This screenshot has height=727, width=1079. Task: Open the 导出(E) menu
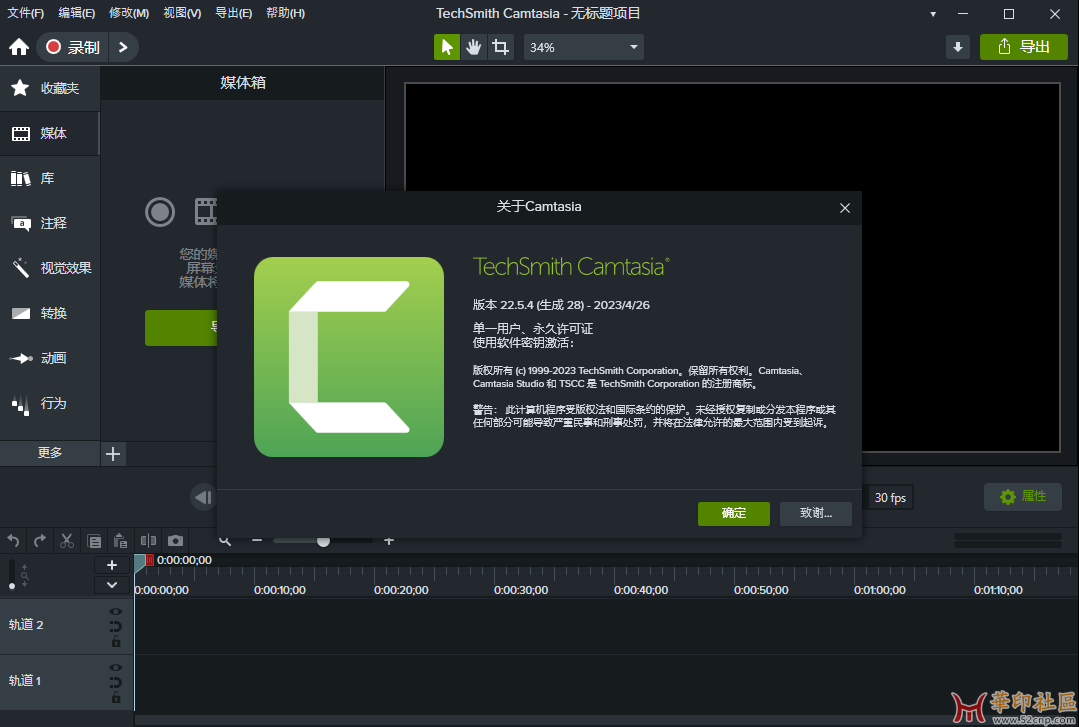[x=233, y=13]
